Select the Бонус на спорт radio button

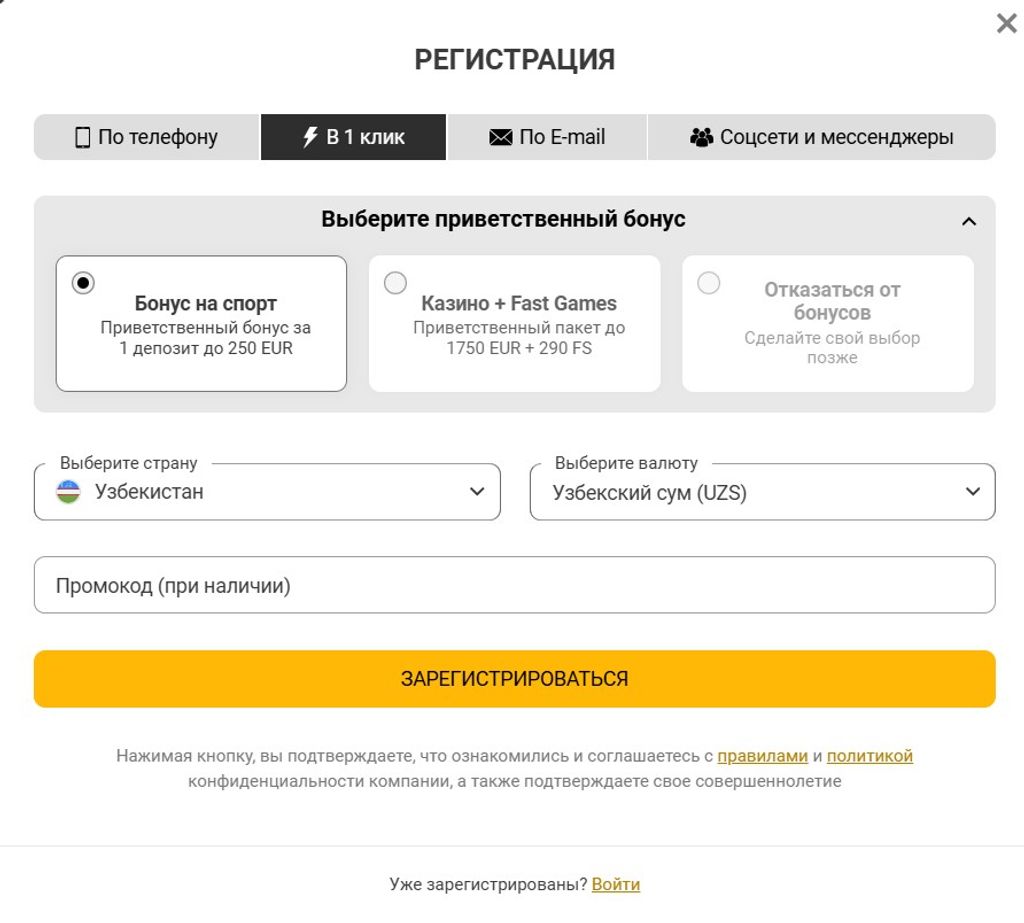pyautogui.click(x=83, y=283)
